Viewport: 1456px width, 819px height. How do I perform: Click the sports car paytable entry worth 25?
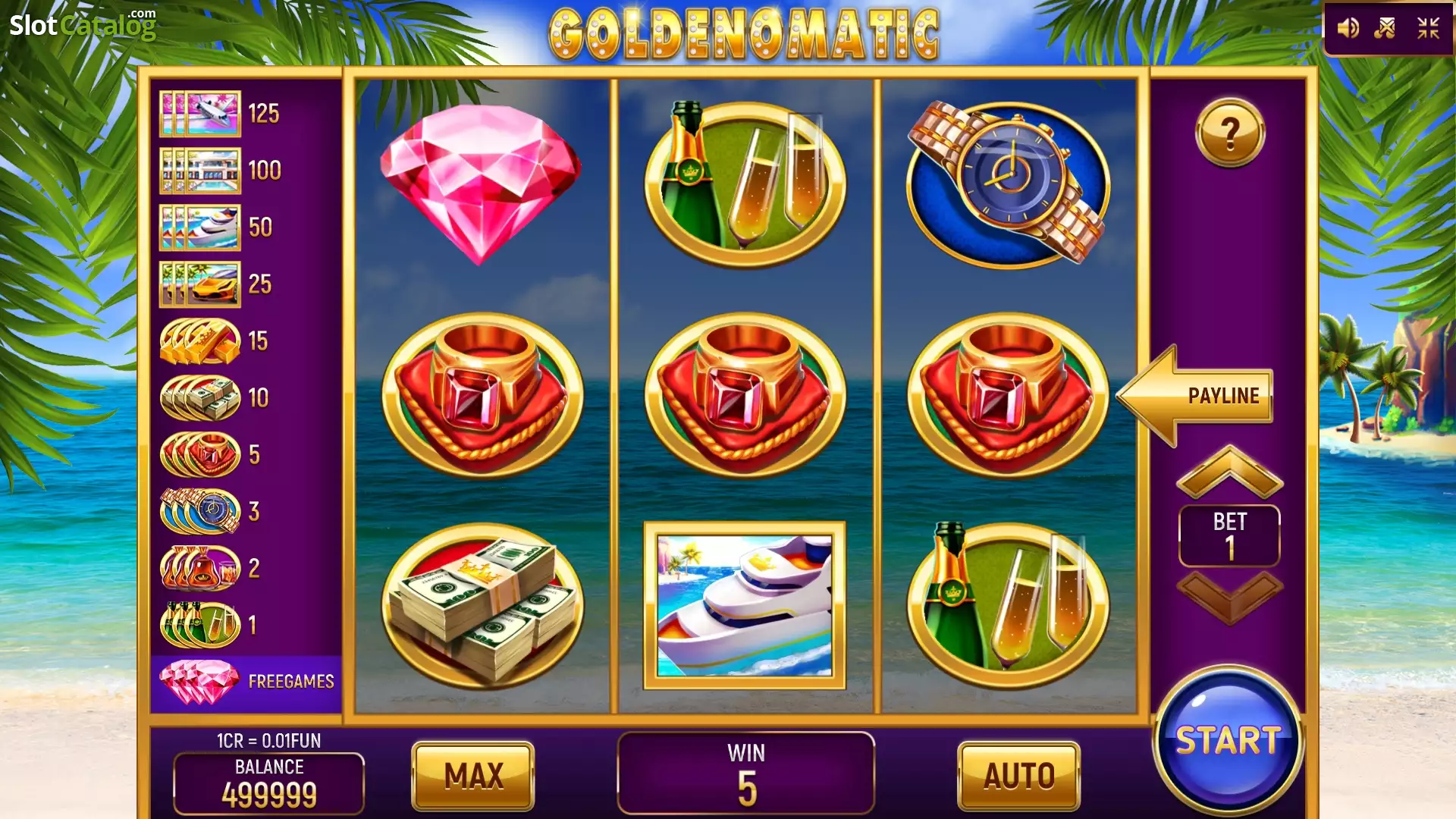click(x=216, y=284)
